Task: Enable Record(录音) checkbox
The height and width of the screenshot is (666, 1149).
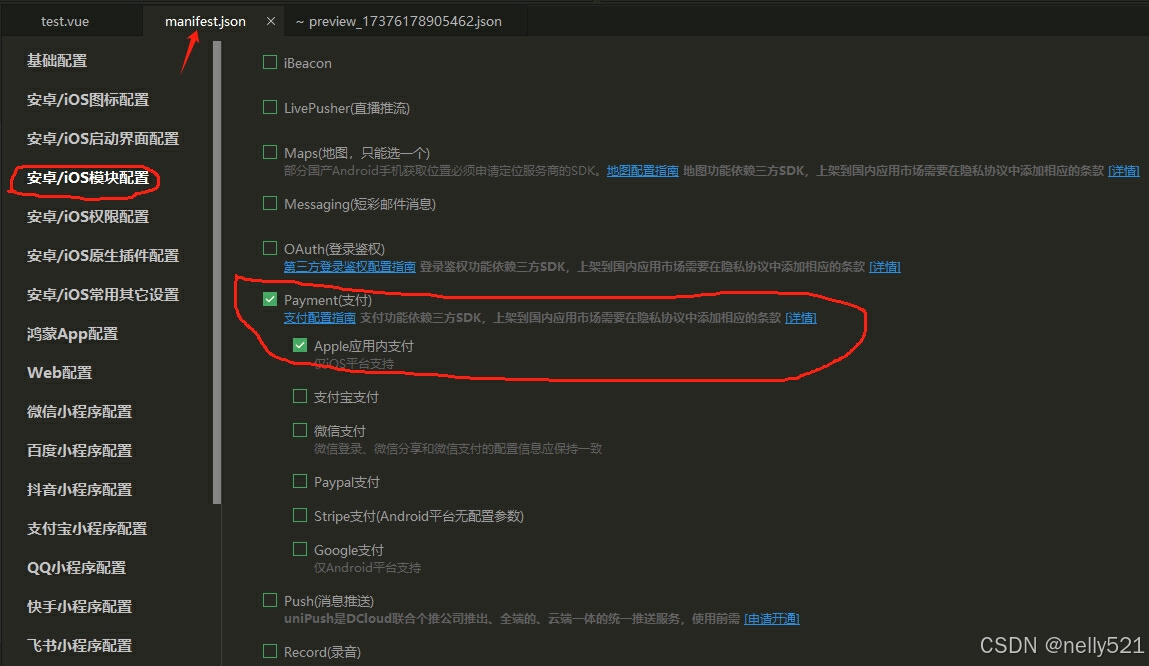Action: pyautogui.click(x=270, y=651)
